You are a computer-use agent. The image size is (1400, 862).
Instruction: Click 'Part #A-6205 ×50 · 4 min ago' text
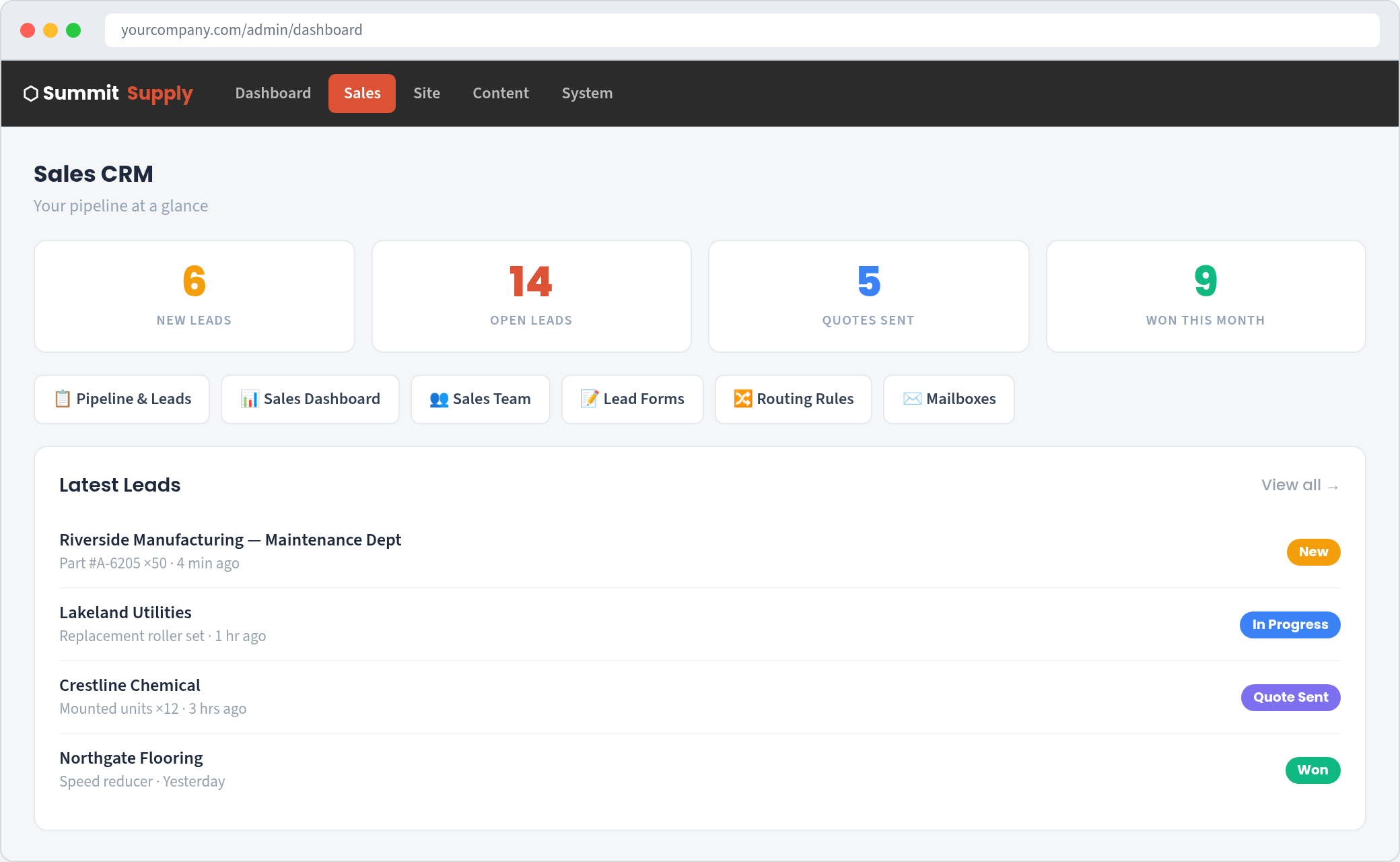click(149, 564)
